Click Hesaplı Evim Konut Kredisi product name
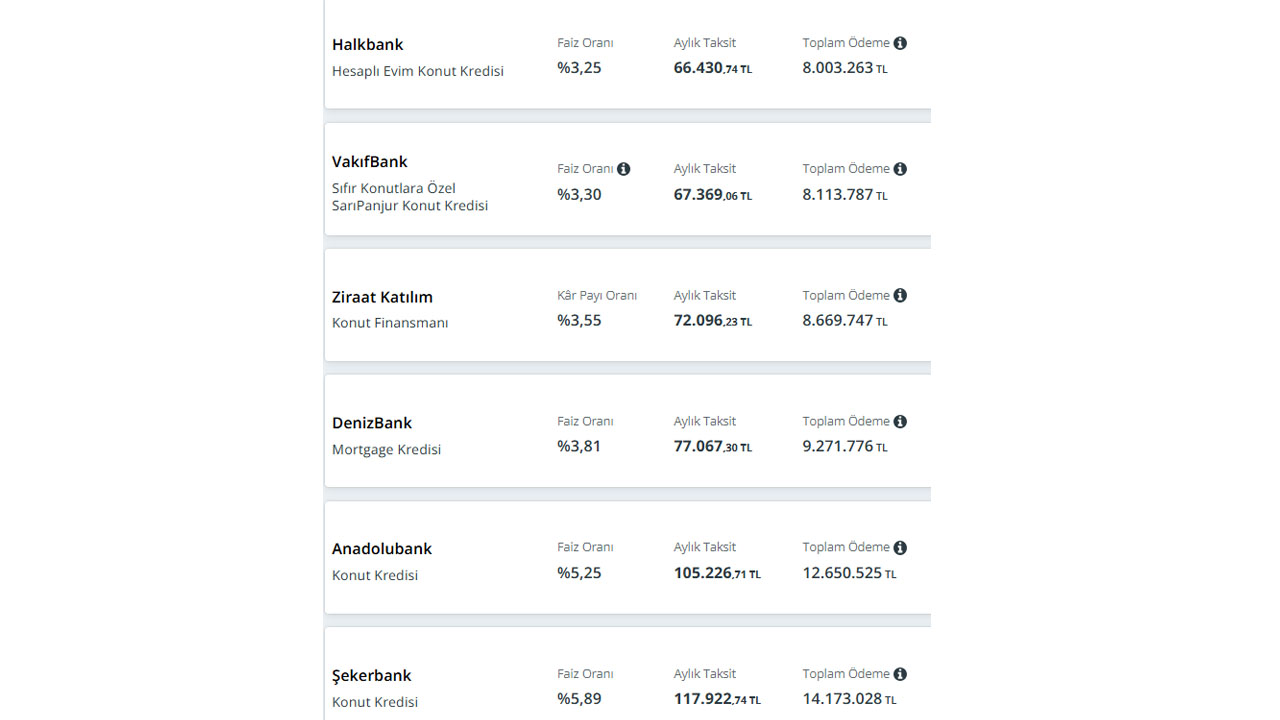 [418, 71]
